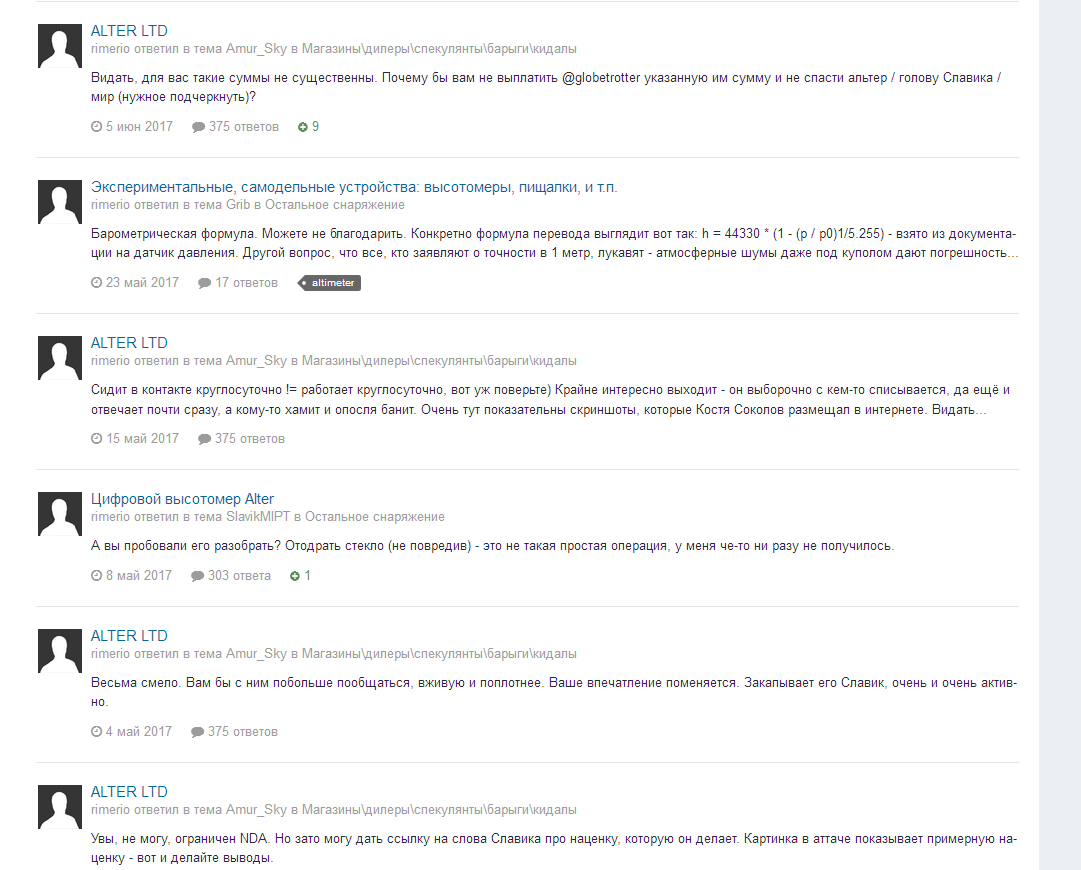Open the altimeter tag
The width and height of the screenshot is (1081, 870).
[x=330, y=283]
